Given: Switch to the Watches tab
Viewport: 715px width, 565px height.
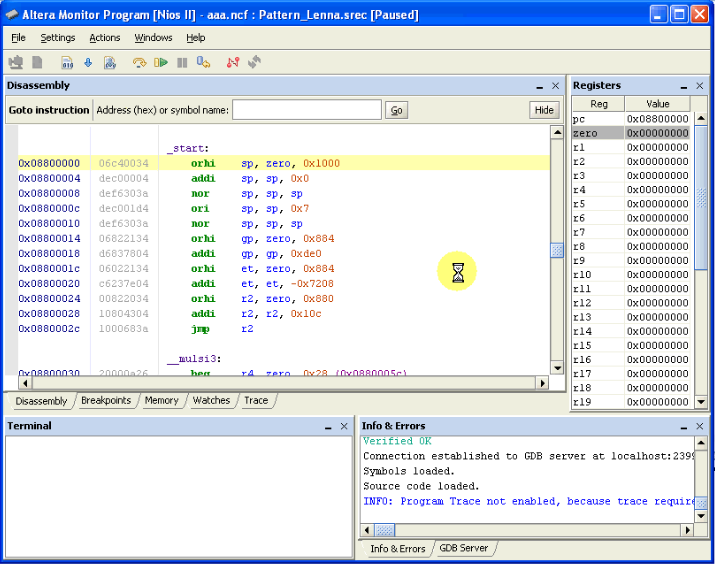Looking at the screenshot, I should click(211, 400).
